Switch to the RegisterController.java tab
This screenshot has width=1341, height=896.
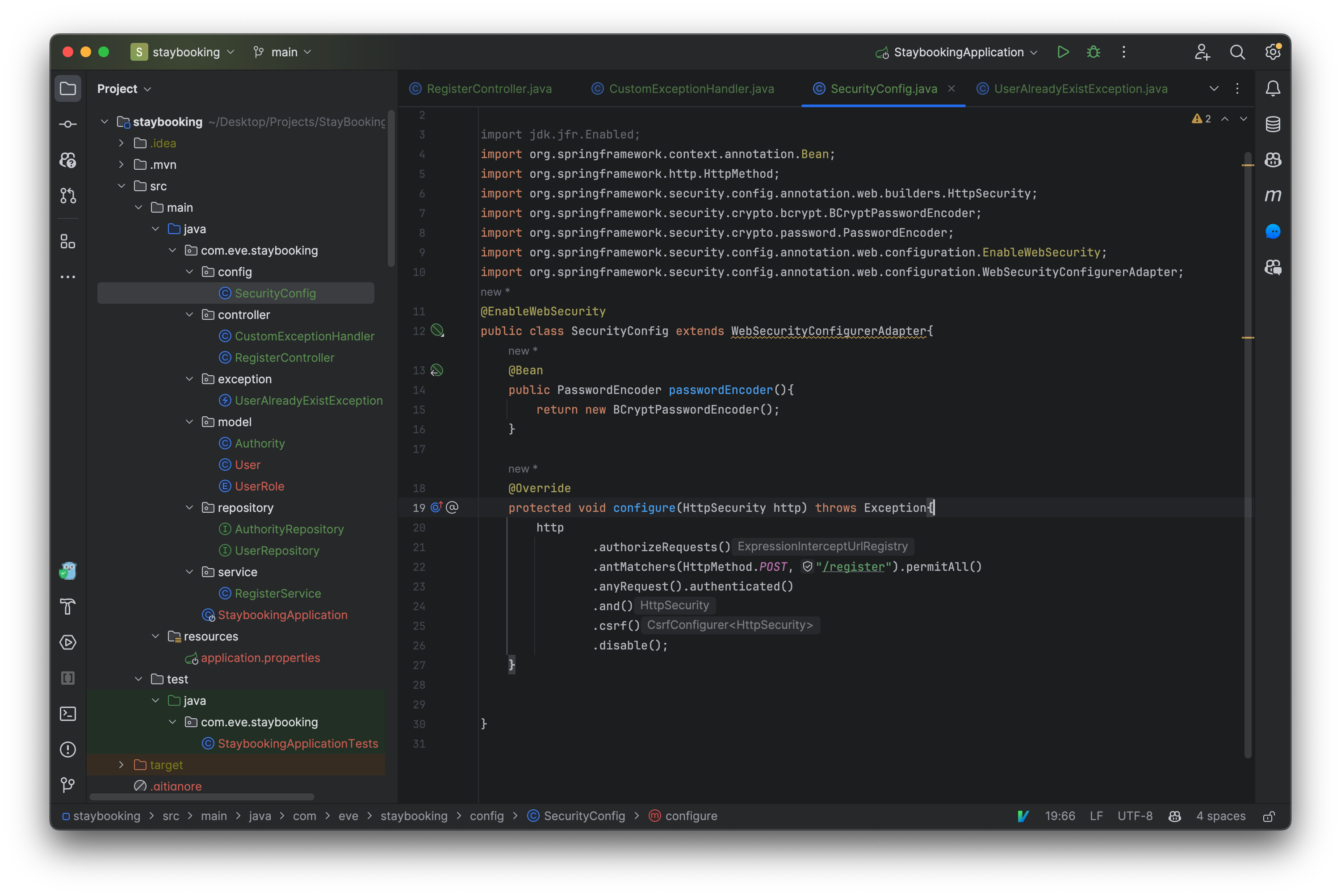click(x=489, y=88)
